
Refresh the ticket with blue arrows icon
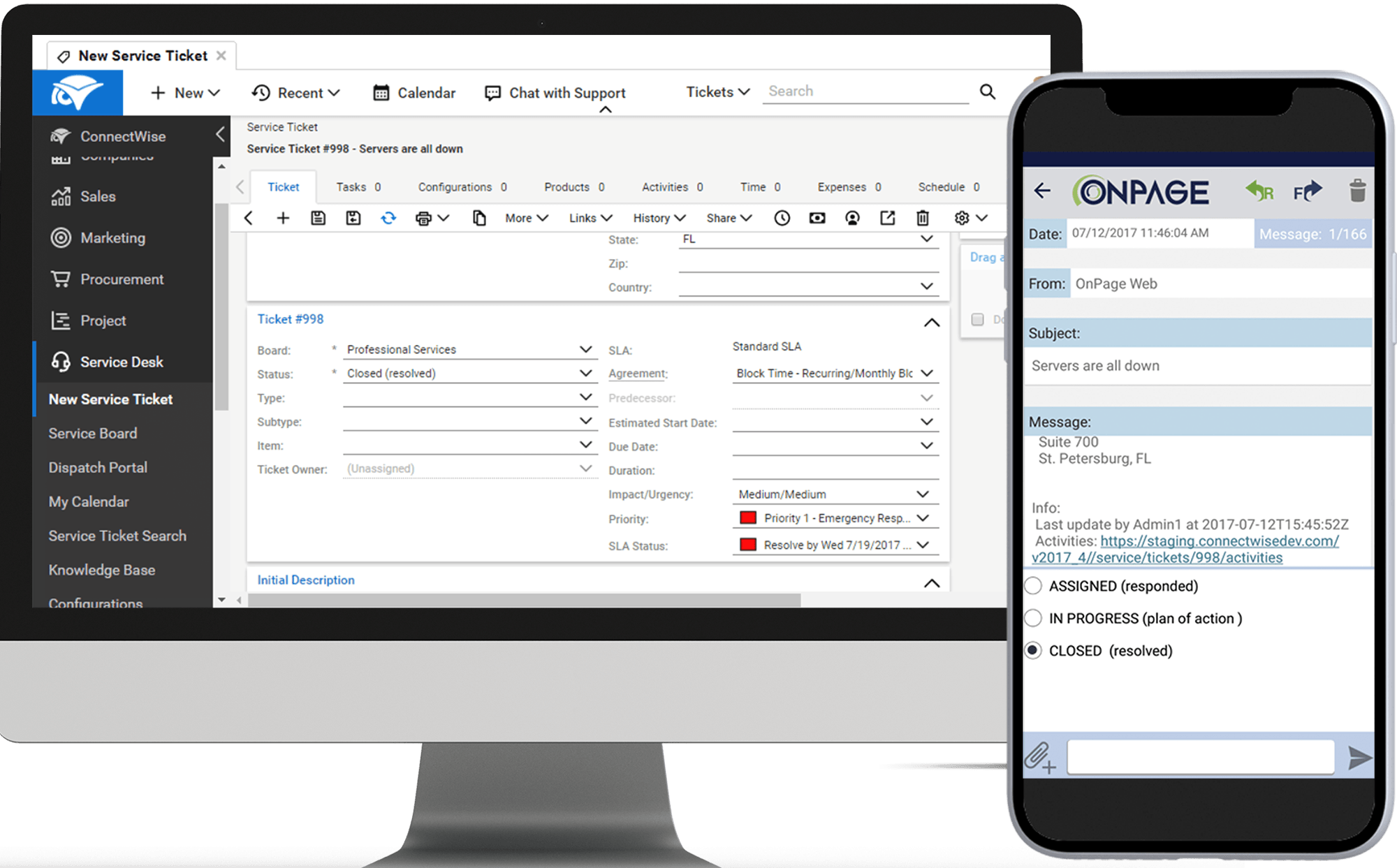coord(388,218)
